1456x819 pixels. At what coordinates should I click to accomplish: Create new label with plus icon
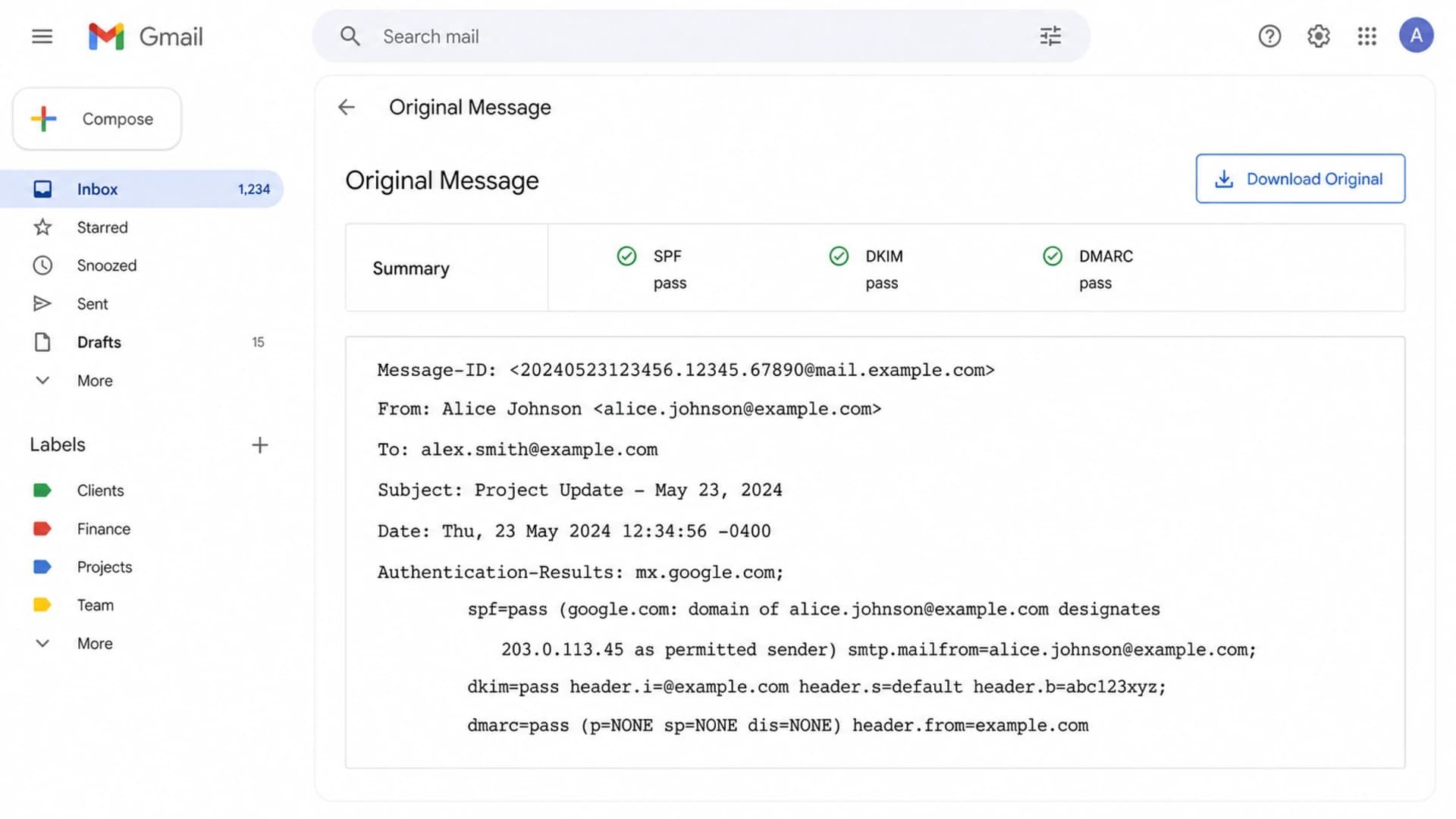259,445
